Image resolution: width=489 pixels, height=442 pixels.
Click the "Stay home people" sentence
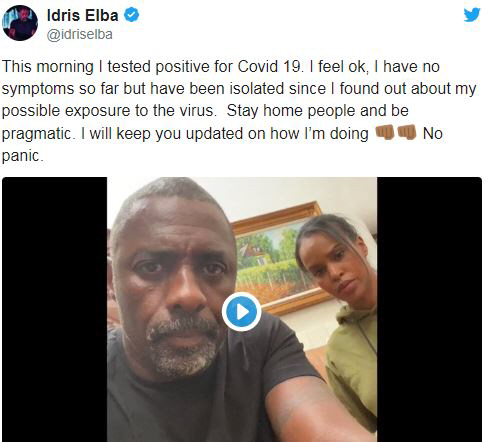coord(317,111)
